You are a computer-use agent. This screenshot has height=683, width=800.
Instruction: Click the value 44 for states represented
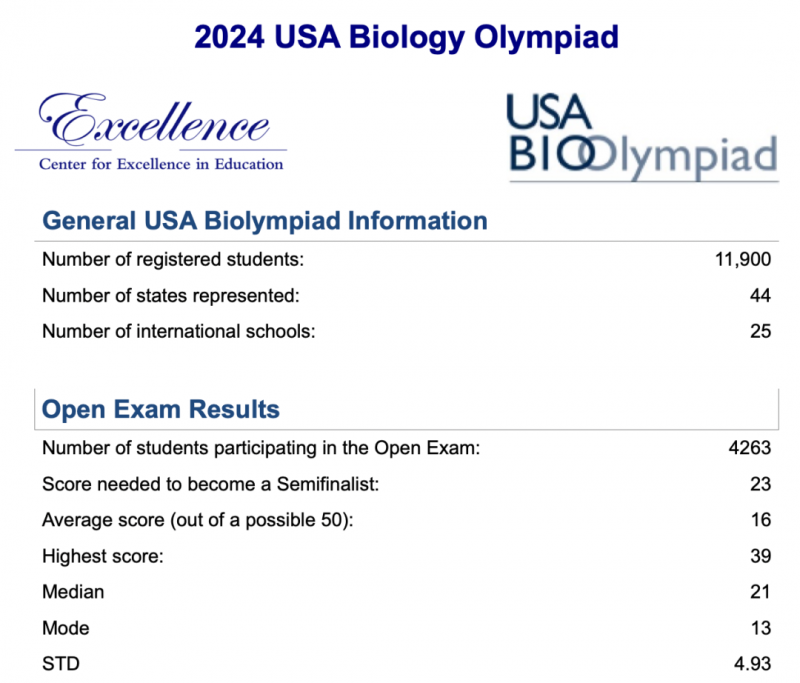point(760,295)
